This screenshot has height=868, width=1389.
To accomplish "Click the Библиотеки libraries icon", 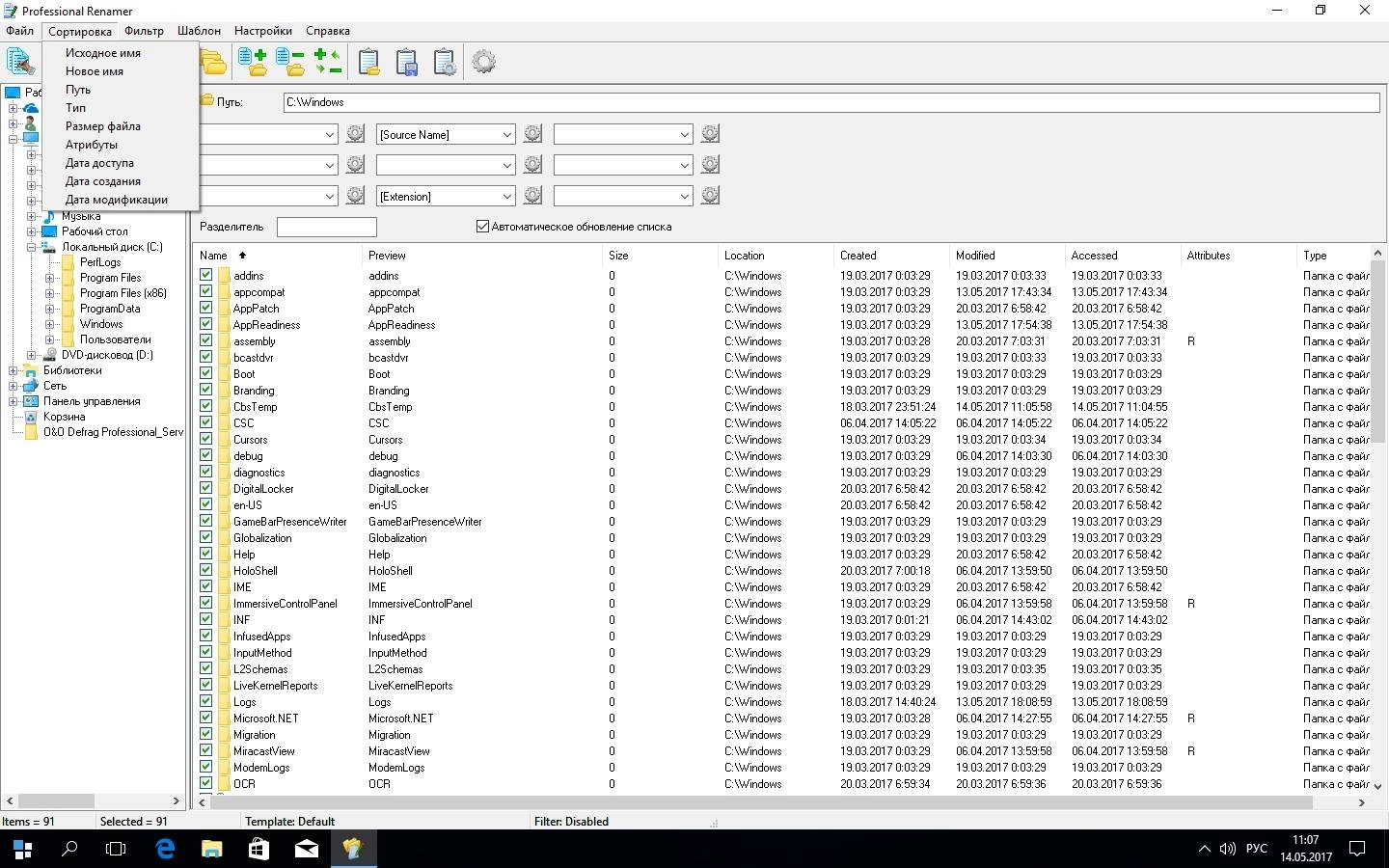I will (x=31, y=370).
